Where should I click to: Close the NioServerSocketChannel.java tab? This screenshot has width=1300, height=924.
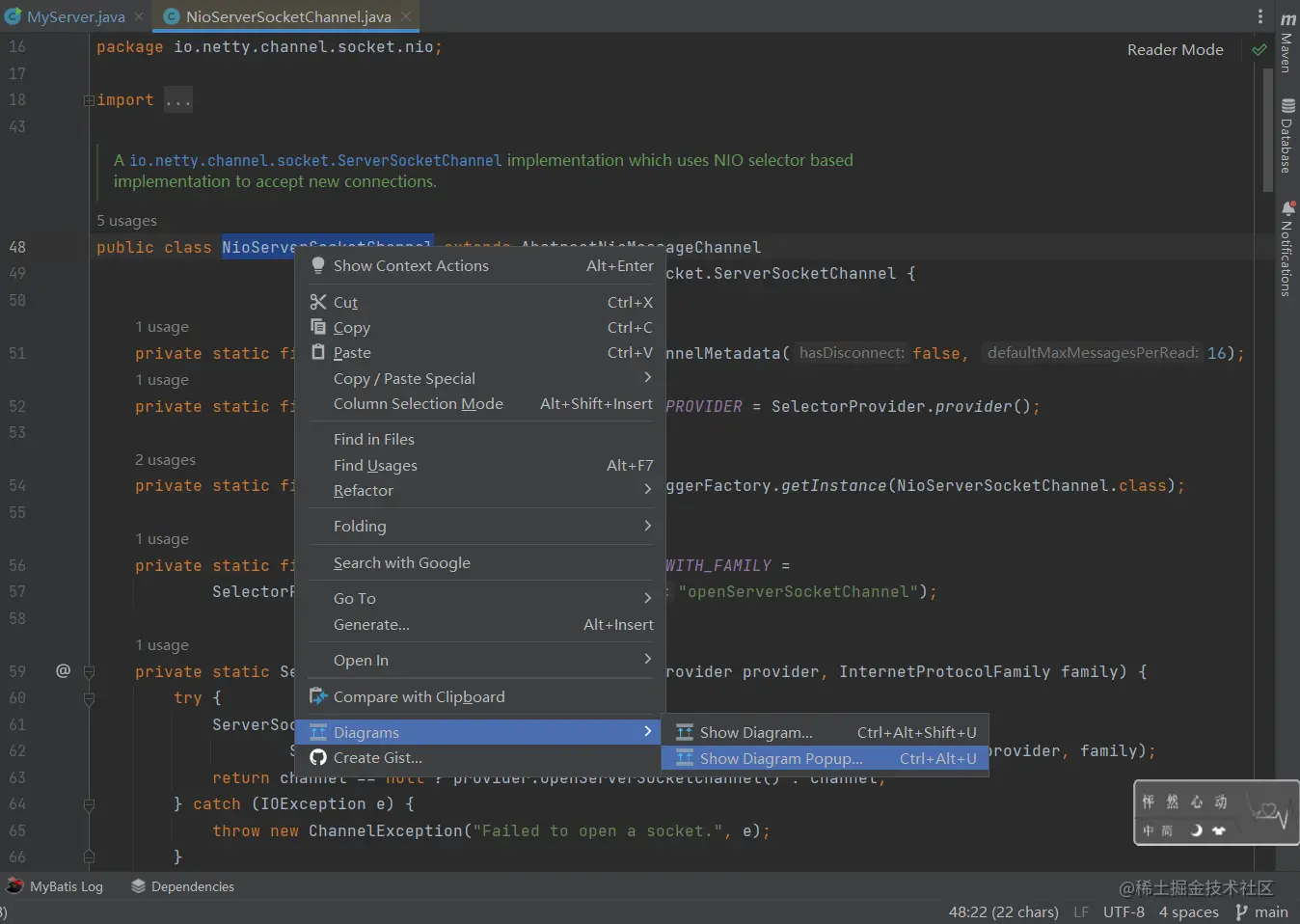pos(406,16)
